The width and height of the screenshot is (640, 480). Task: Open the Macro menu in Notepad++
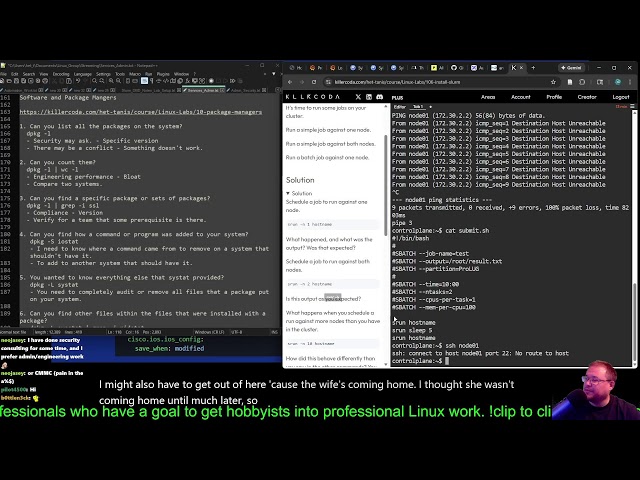tap(135, 74)
